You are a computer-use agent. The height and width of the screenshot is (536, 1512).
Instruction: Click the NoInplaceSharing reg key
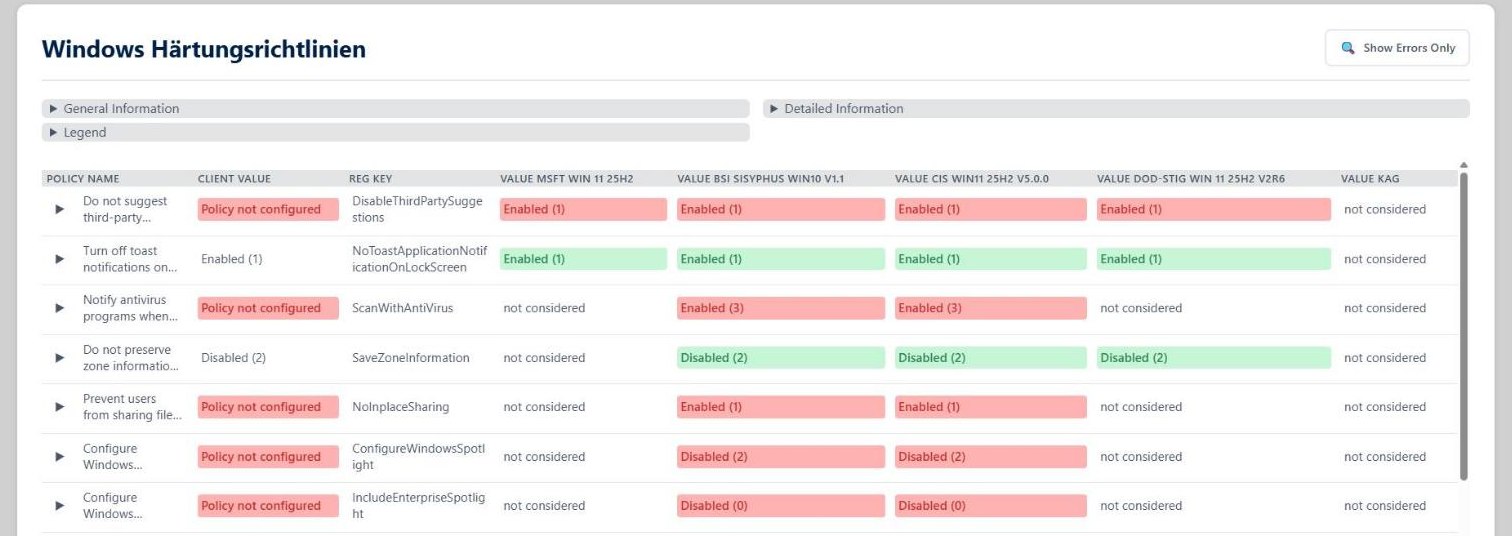(400, 407)
